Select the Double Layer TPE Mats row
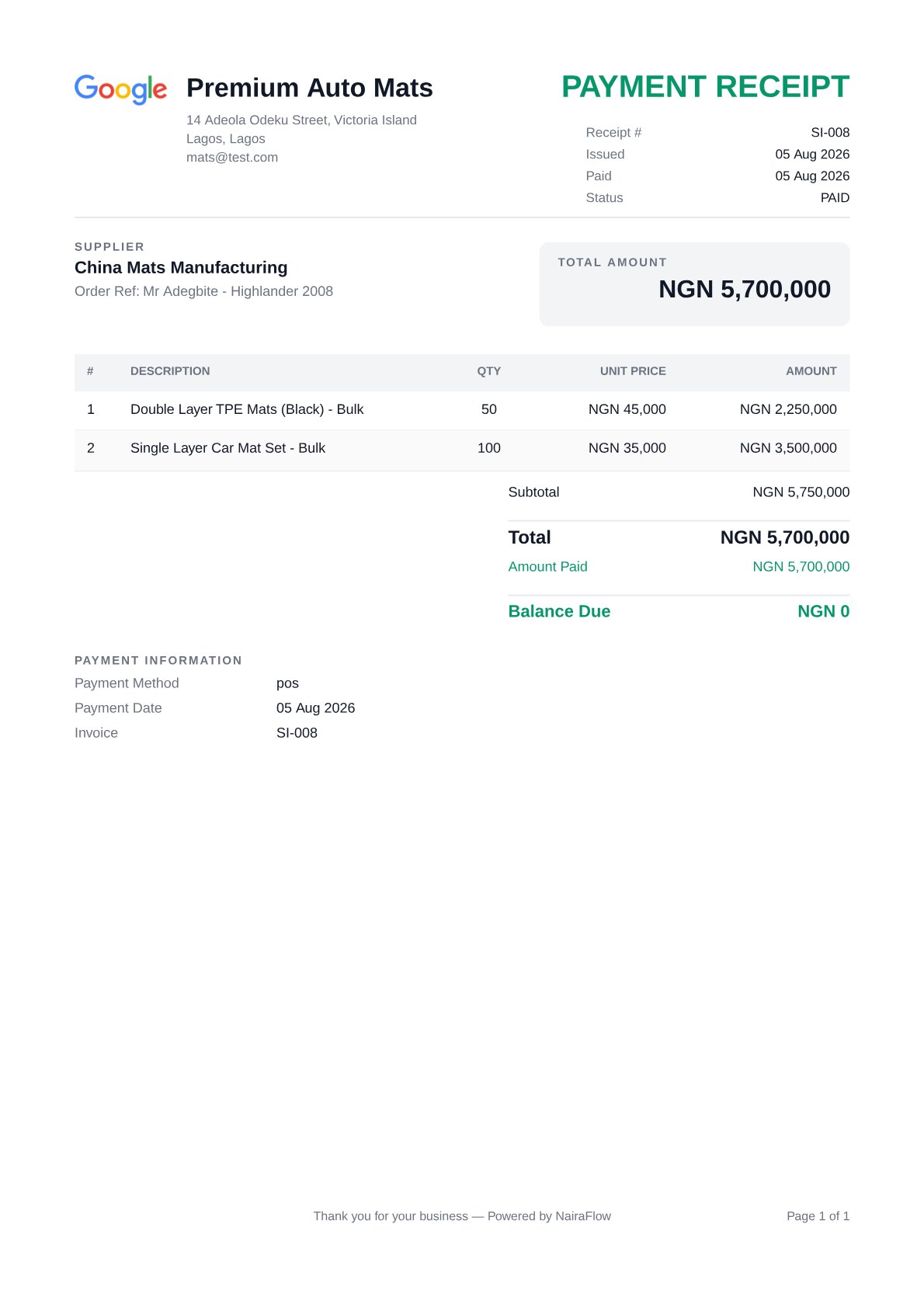 tap(462, 410)
